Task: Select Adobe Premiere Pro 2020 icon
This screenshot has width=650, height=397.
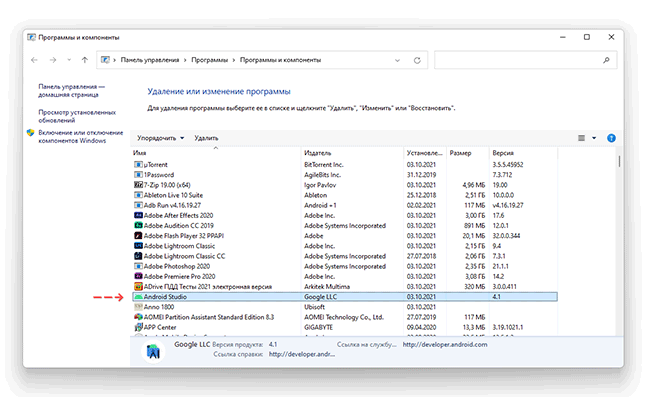Action: click(x=138, y=276)
